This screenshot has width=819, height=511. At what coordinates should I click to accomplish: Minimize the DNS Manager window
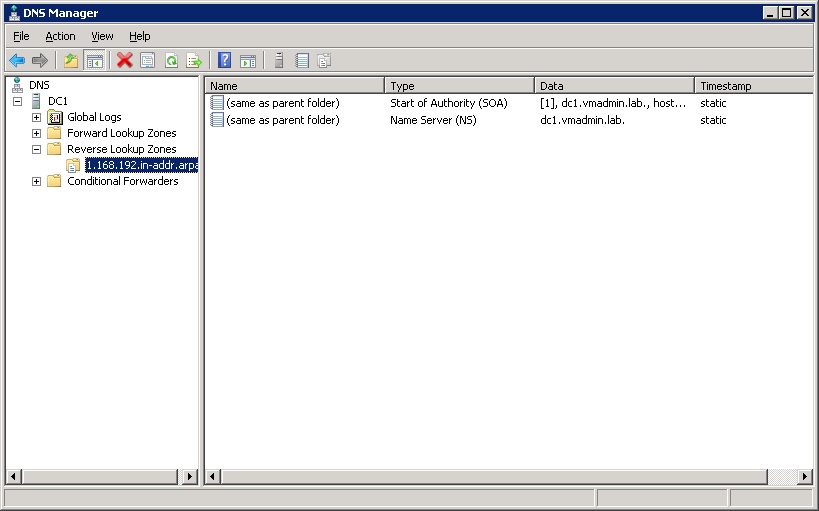[x=769, y=13]
